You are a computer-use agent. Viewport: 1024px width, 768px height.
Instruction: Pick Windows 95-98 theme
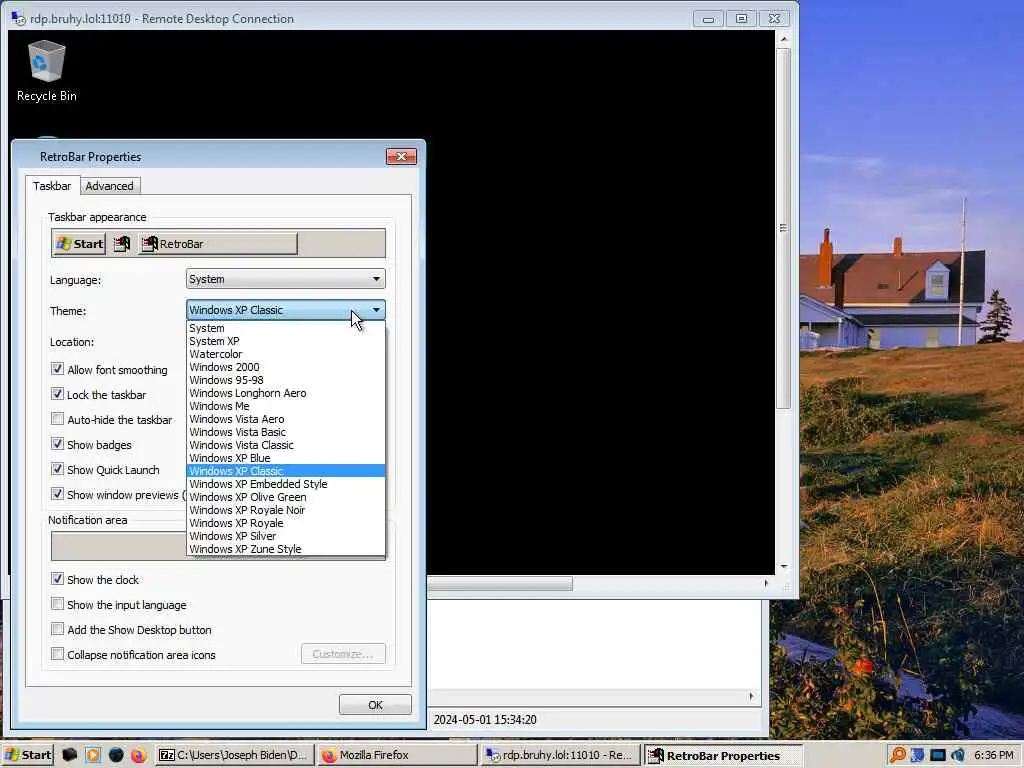pyautogui.click(x=285, y=380)
